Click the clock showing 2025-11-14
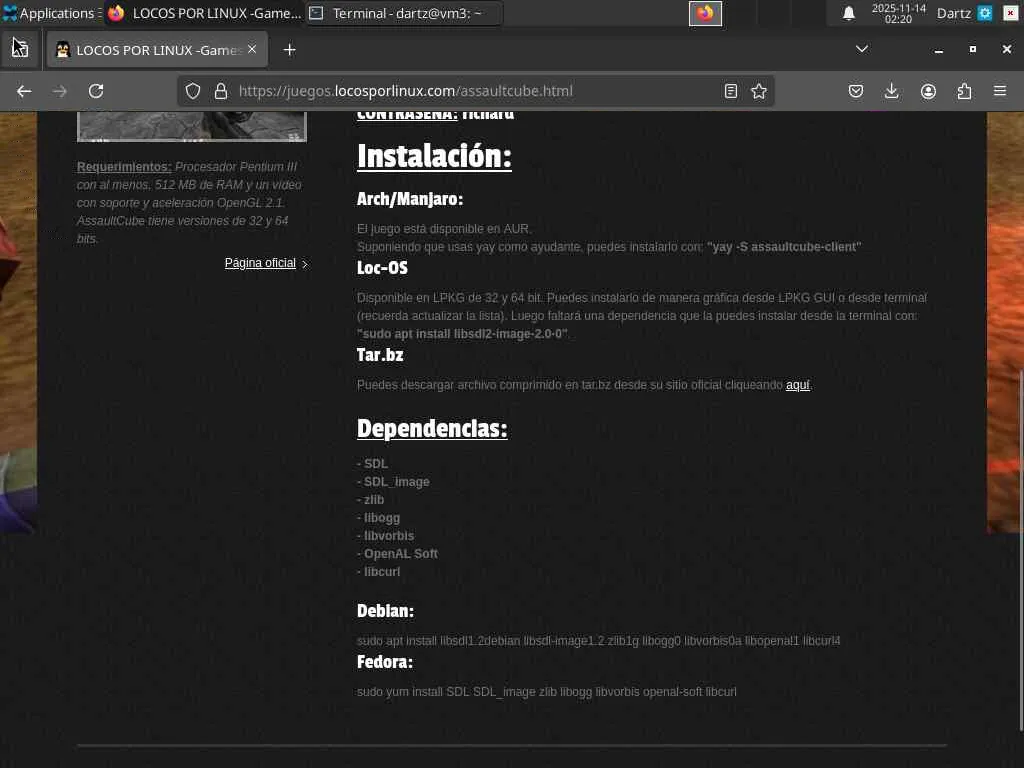 [899, 13]
